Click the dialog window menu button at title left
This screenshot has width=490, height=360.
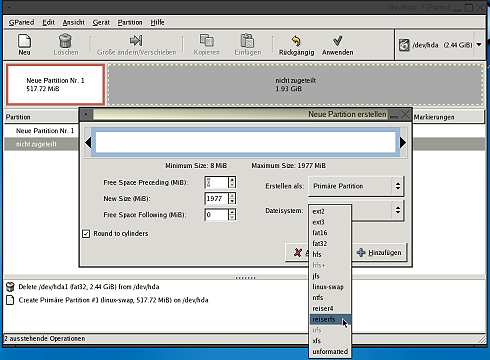[86, 114]
